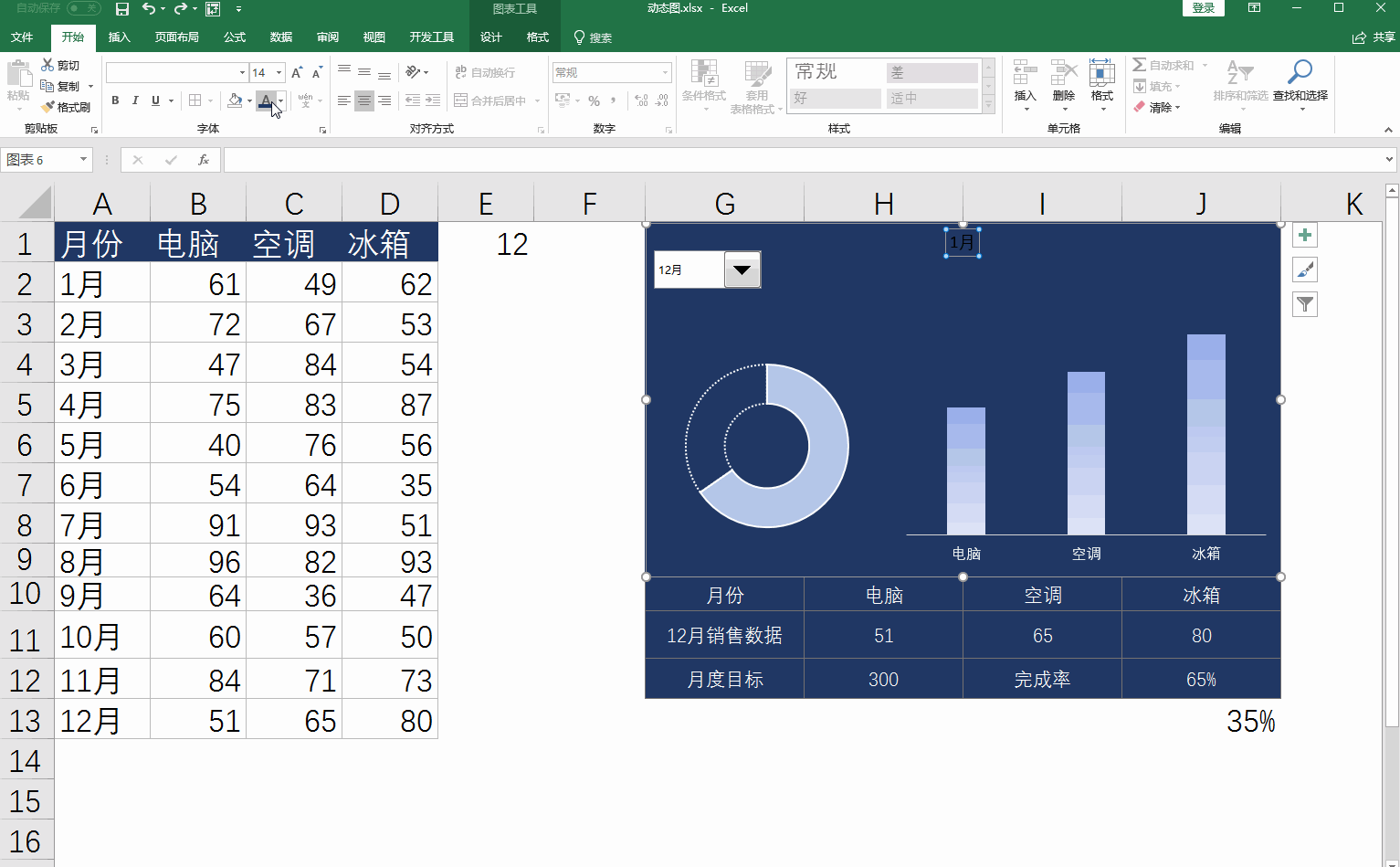
Task: Click the 登录 (Sign in) button
Action: click(1204, 8)
